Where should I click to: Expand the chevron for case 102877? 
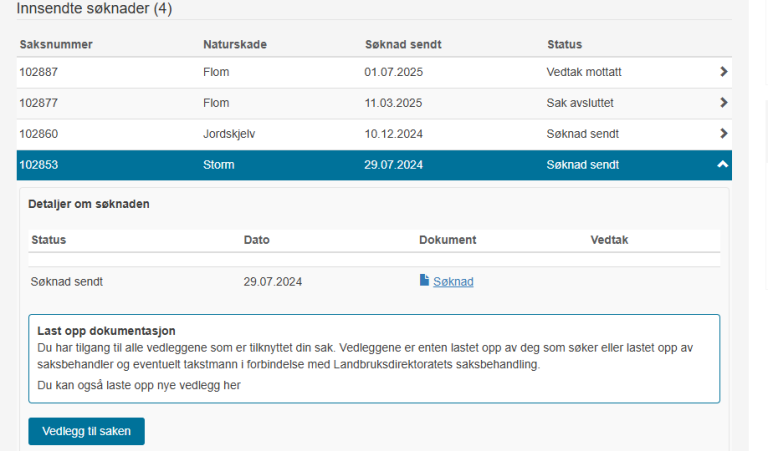pyautogui.click(x=723, y=103)
